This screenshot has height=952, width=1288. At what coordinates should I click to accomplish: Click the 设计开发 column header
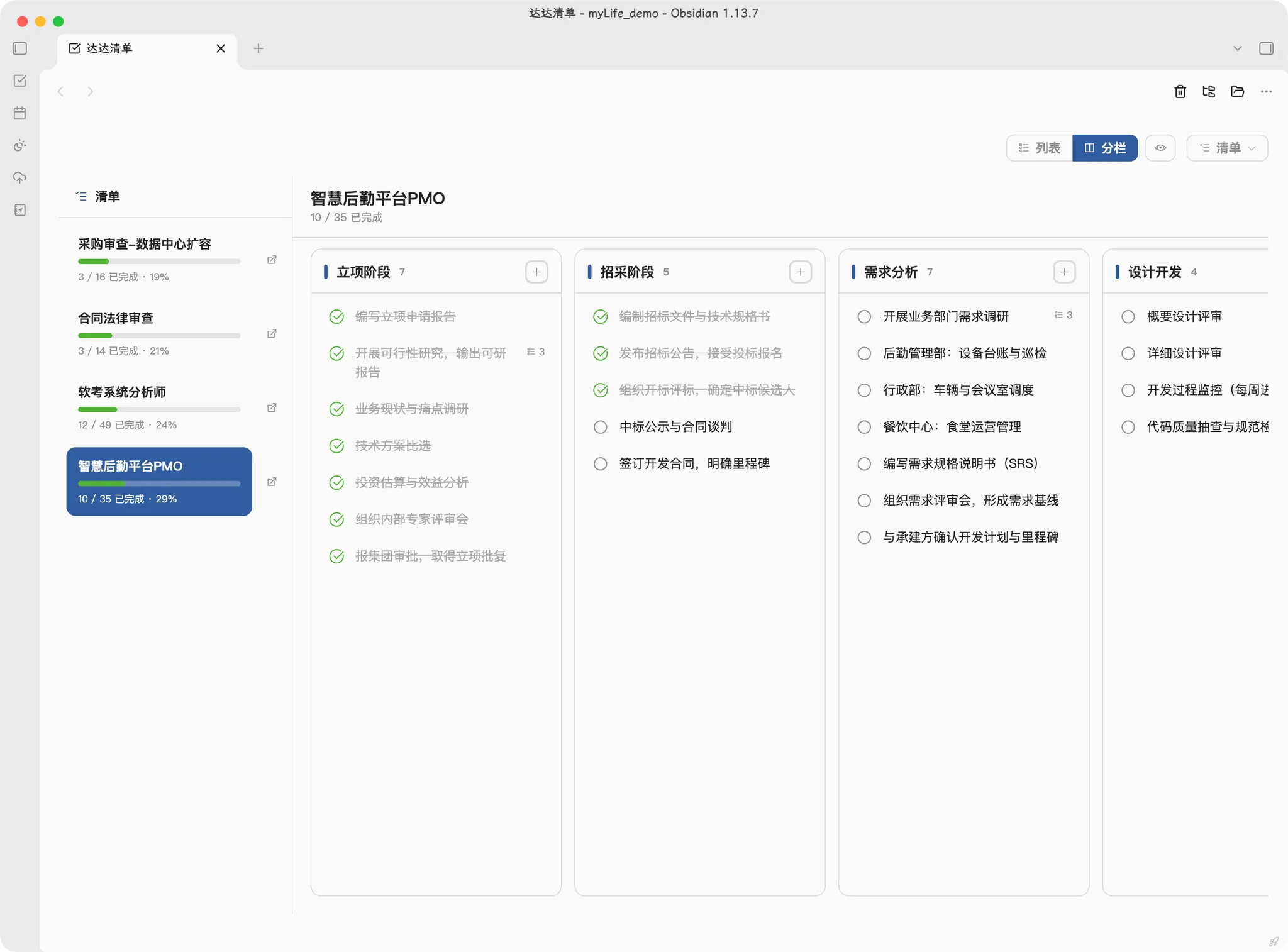(x=1155, y=272)
